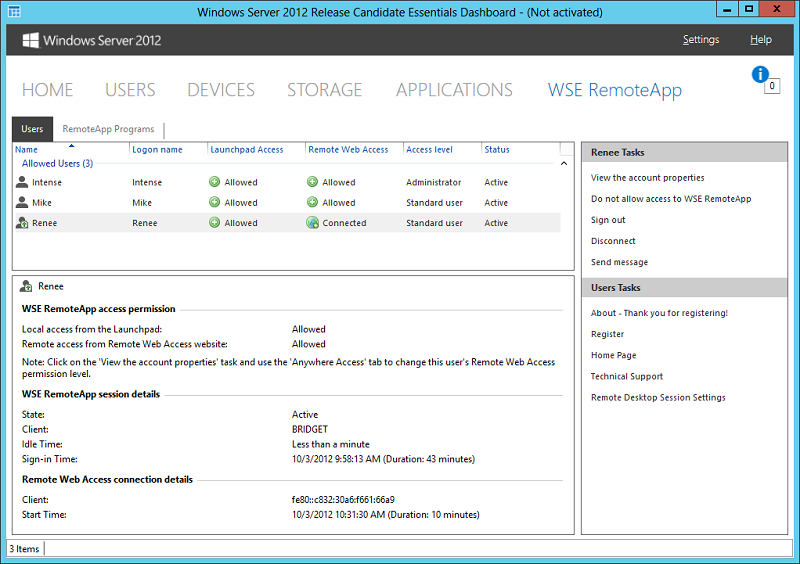The width and height of the screenshot is (800, 564).
Task: Select the Allowed Users (3) group header
Action: [57, 163]
